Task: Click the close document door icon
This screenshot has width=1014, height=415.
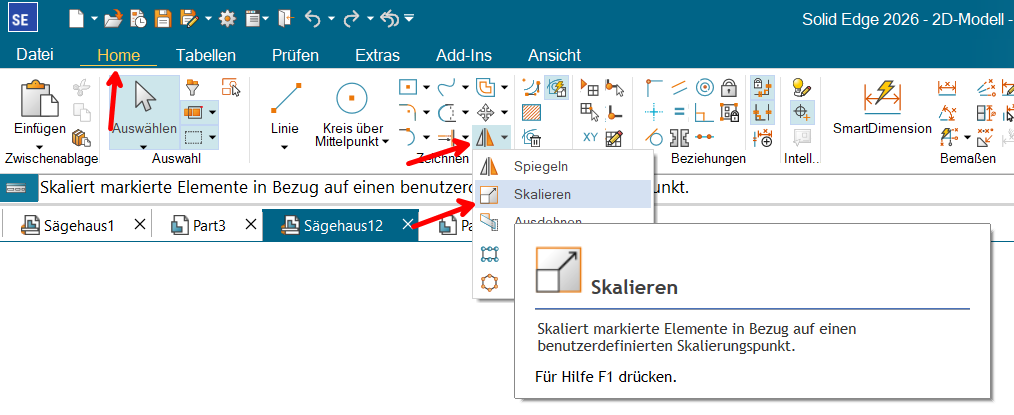Action: [x=285, y=19]
